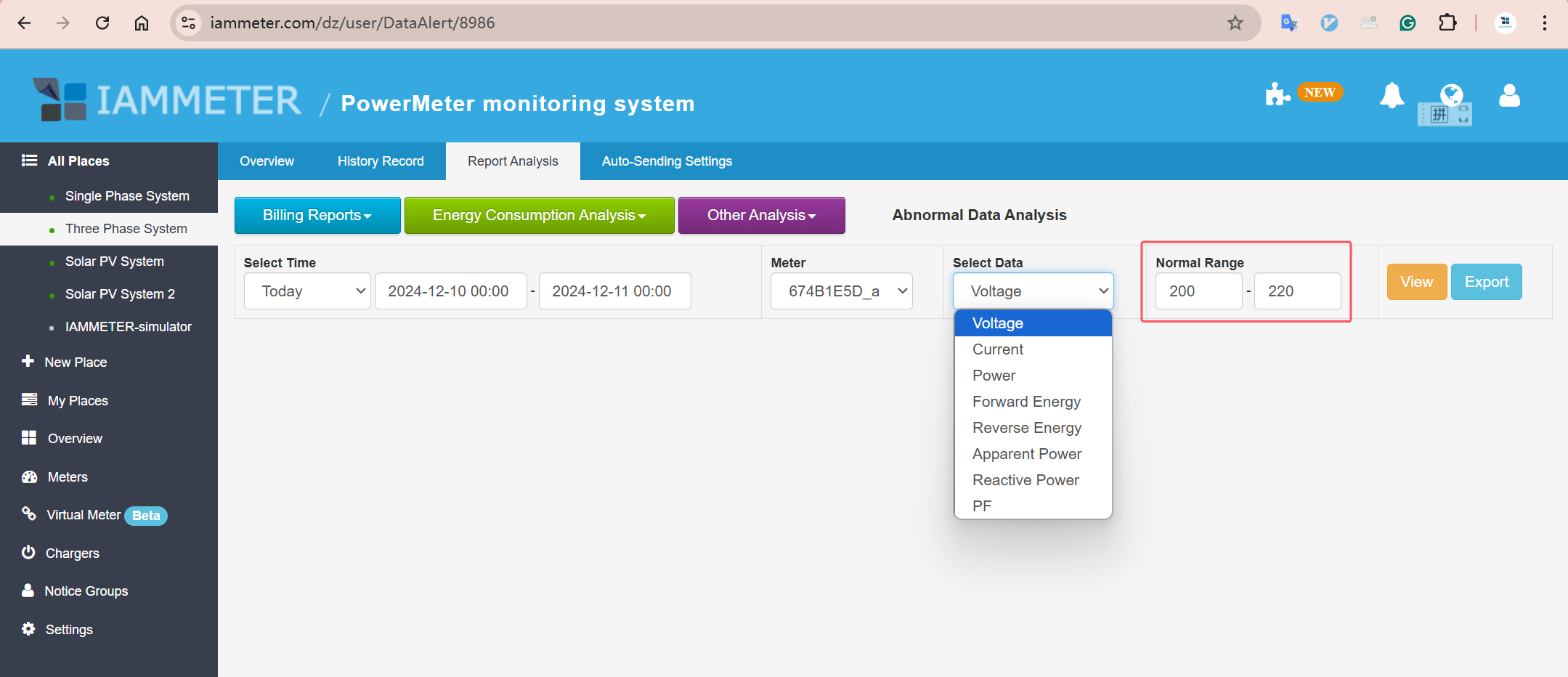
Task: Click the sidebar Overview grid icon
Action: (29, 437)
